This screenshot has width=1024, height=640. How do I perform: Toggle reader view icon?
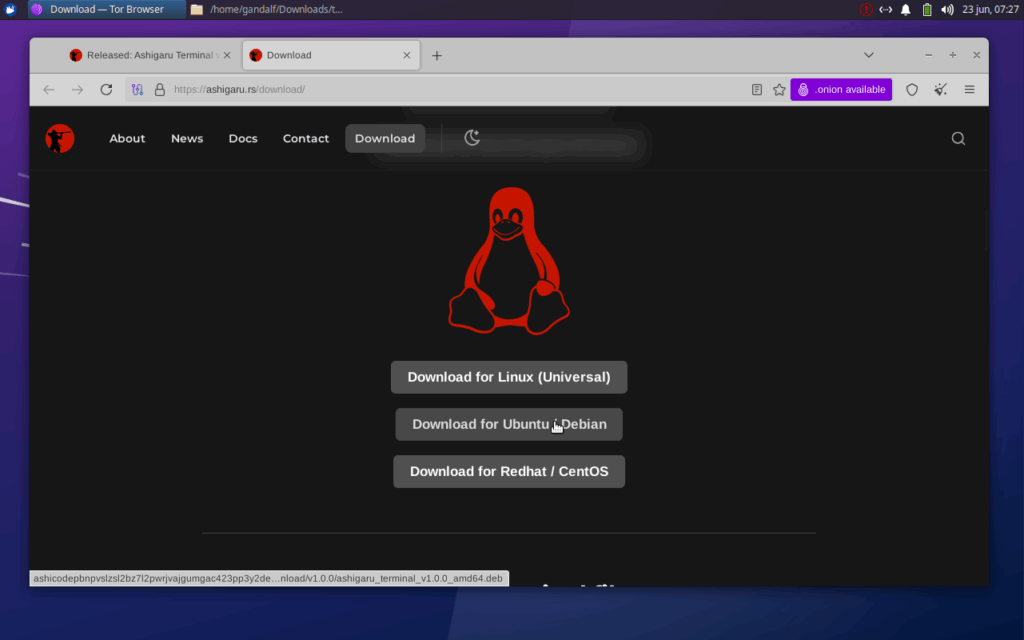pos(756,89)
